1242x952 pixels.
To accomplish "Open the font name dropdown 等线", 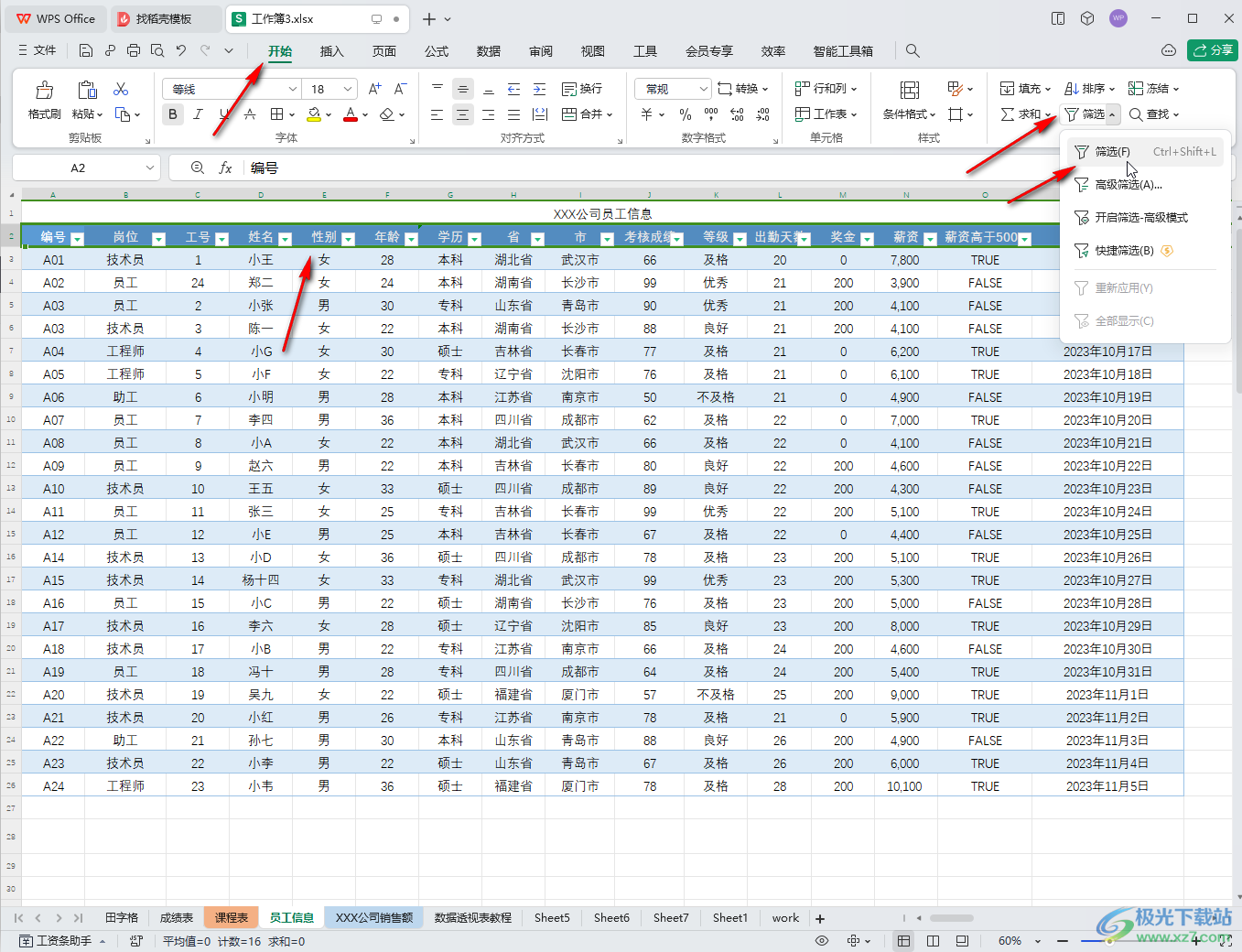I will (x=293, y=89).
